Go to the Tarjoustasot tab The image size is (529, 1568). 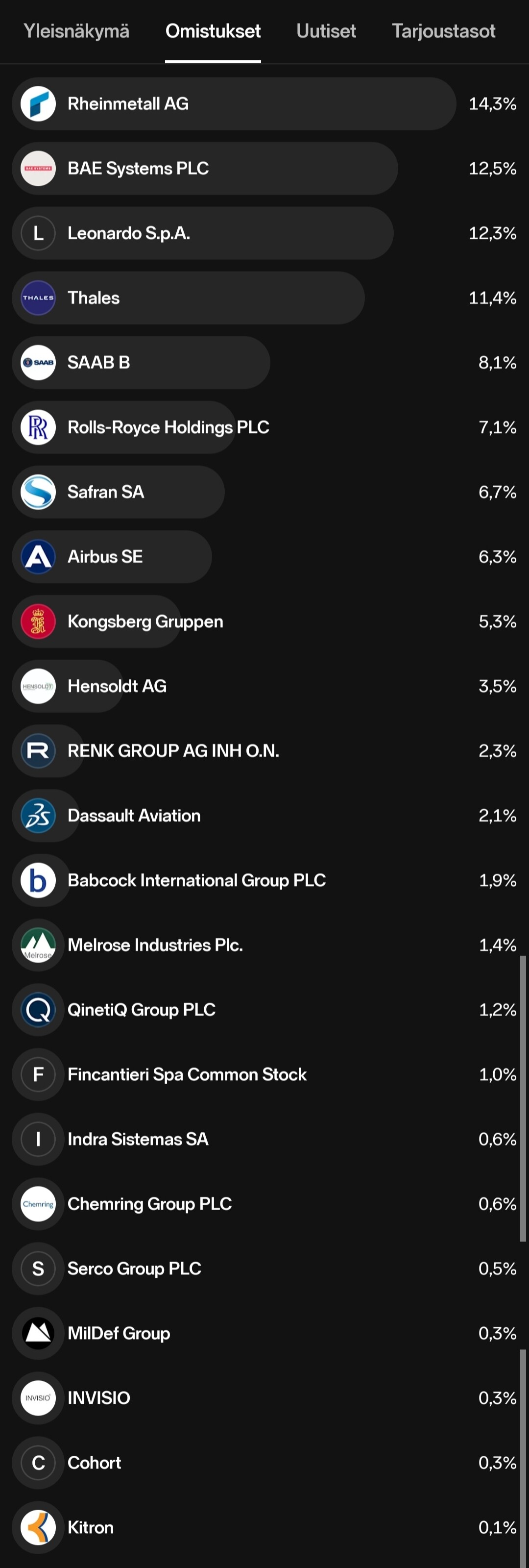pos(443,31)
